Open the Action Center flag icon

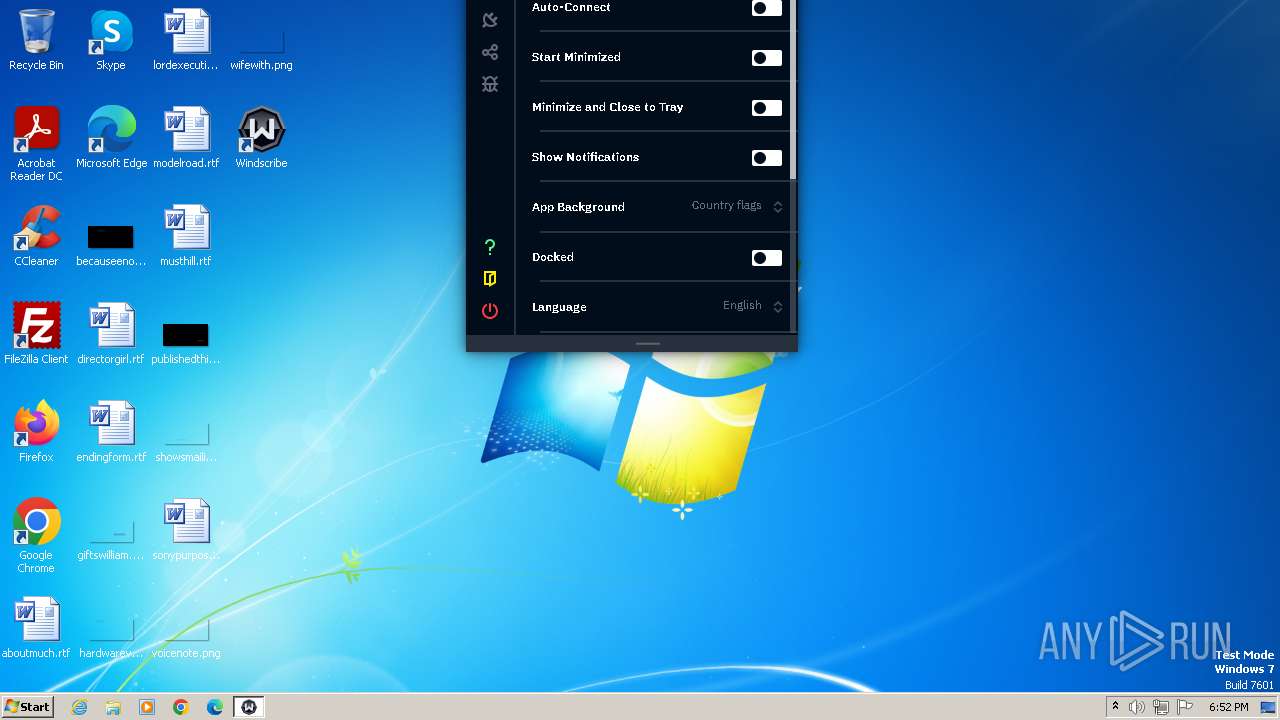click(1185, 707)
